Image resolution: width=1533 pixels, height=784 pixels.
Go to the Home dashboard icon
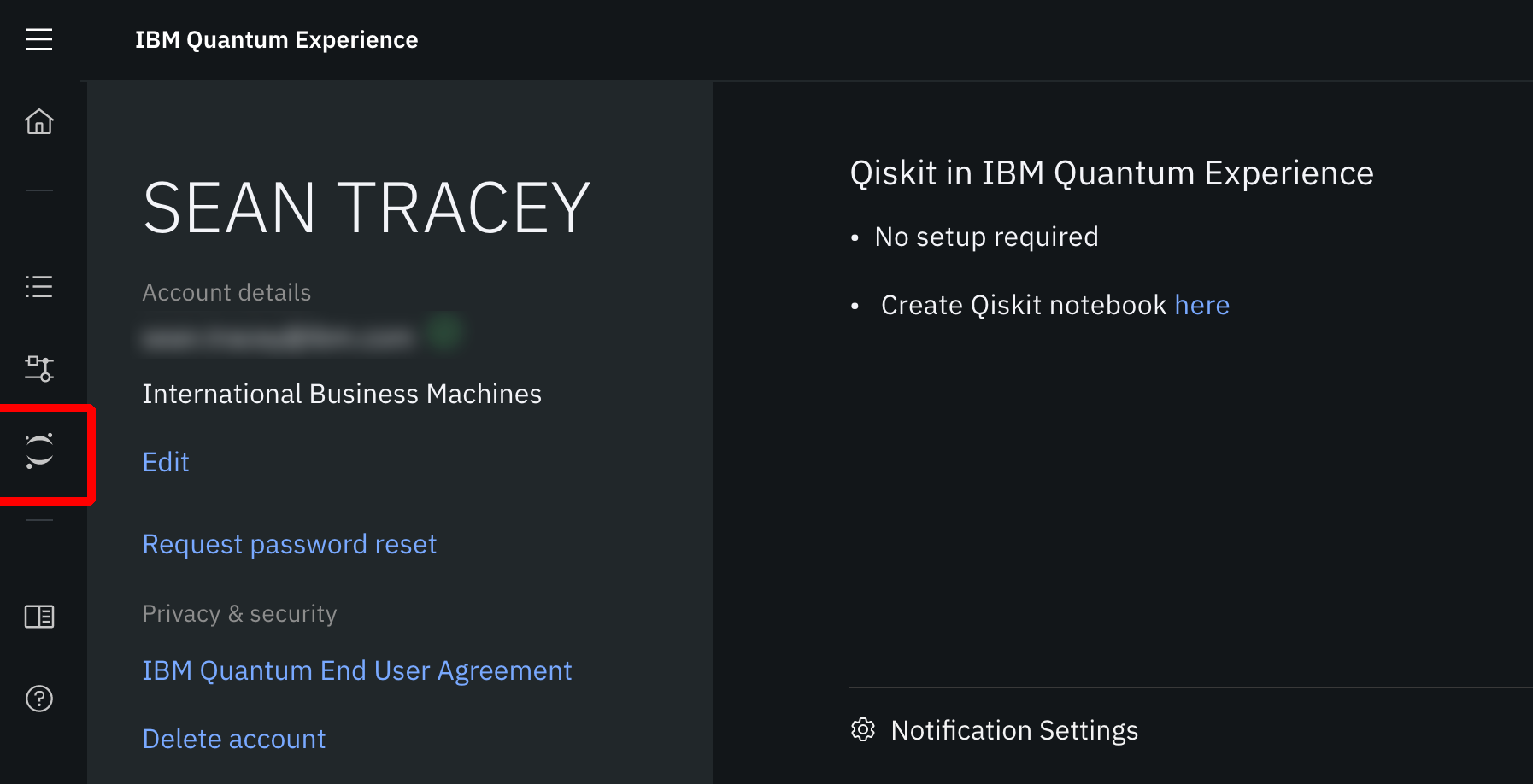(x=39, y=121)
